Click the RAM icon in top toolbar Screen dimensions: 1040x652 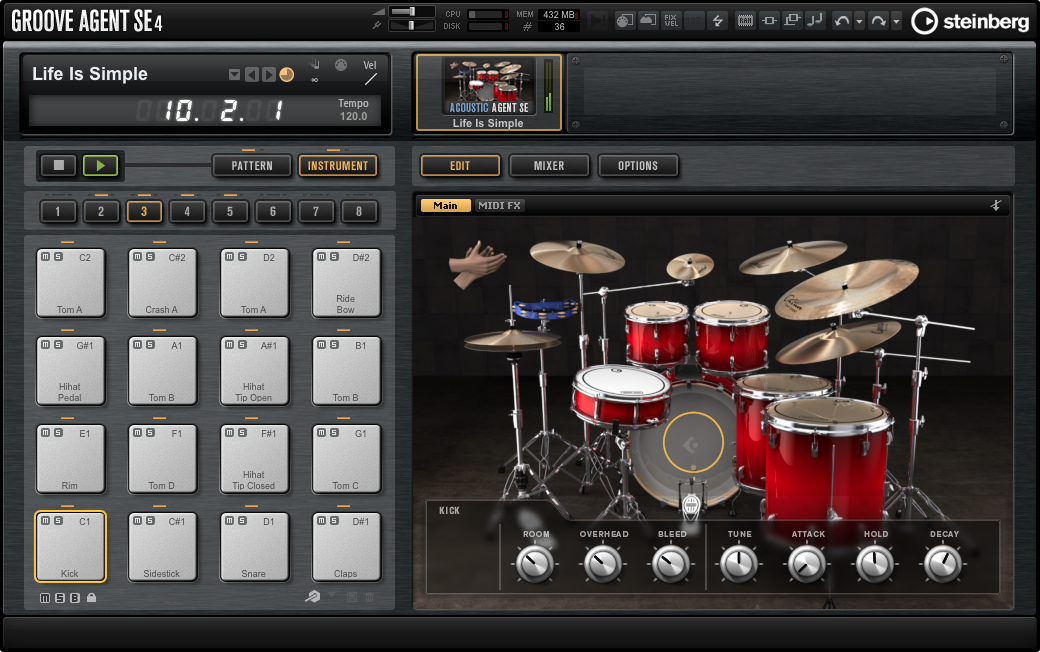coord(745,20)
